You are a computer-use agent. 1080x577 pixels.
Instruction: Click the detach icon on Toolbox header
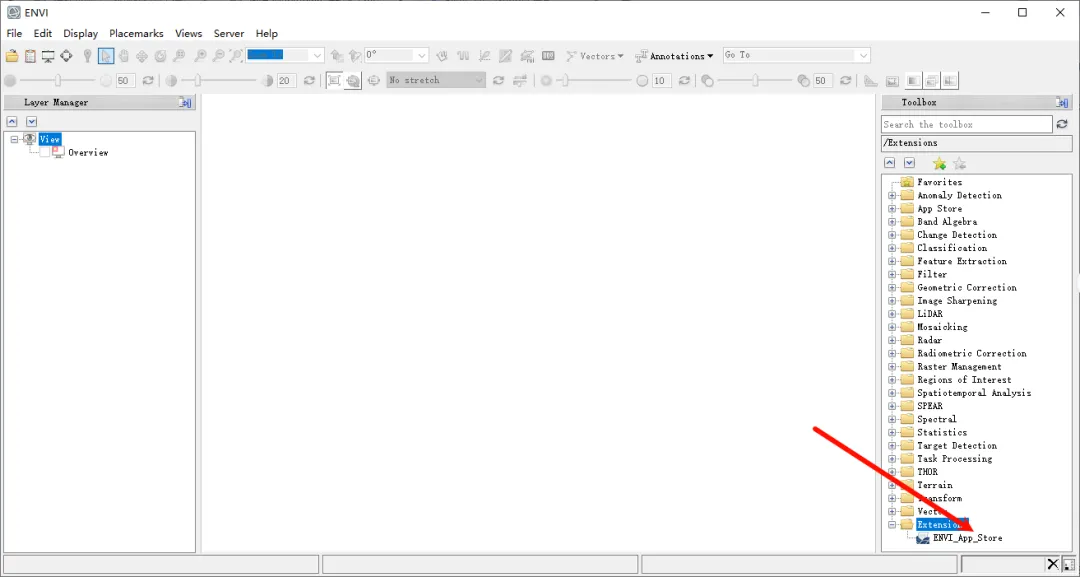click(x=1062, y=102)
